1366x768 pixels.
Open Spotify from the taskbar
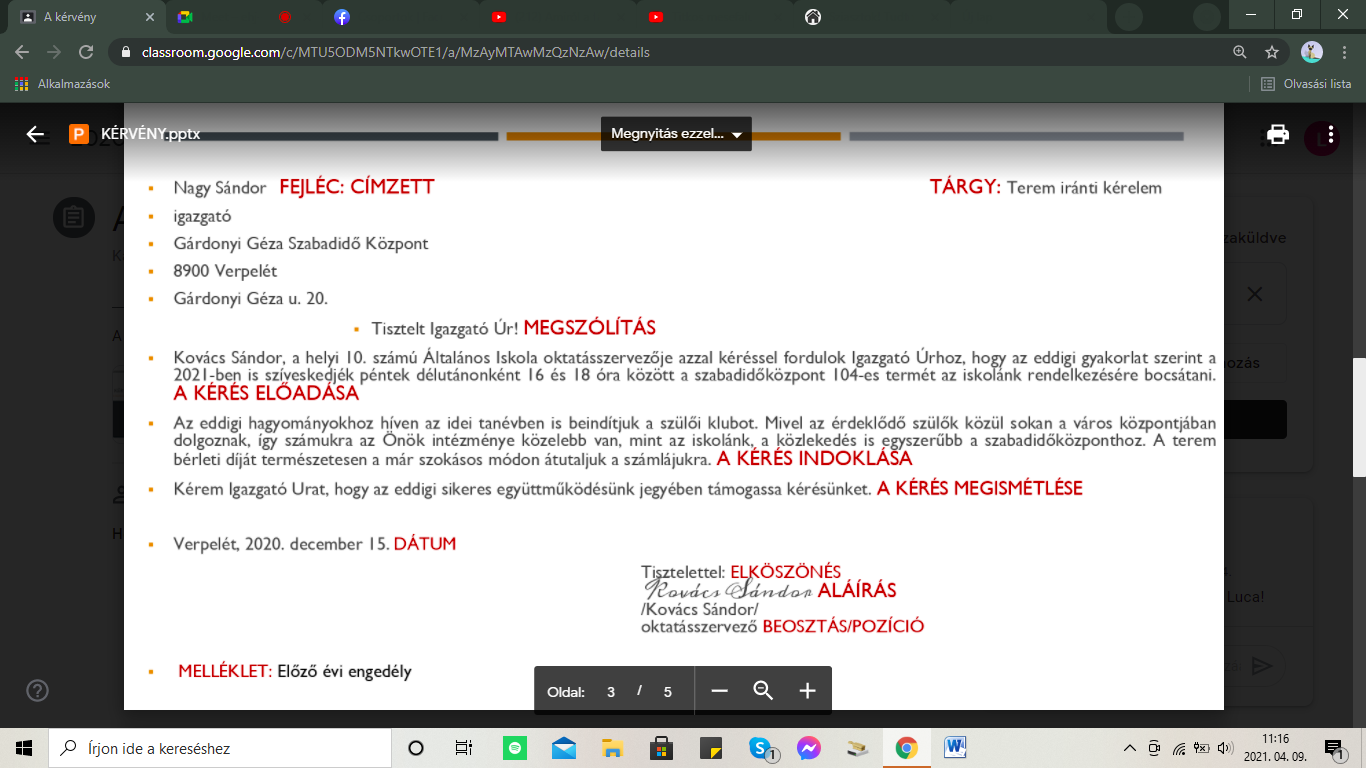pos(515,748)
